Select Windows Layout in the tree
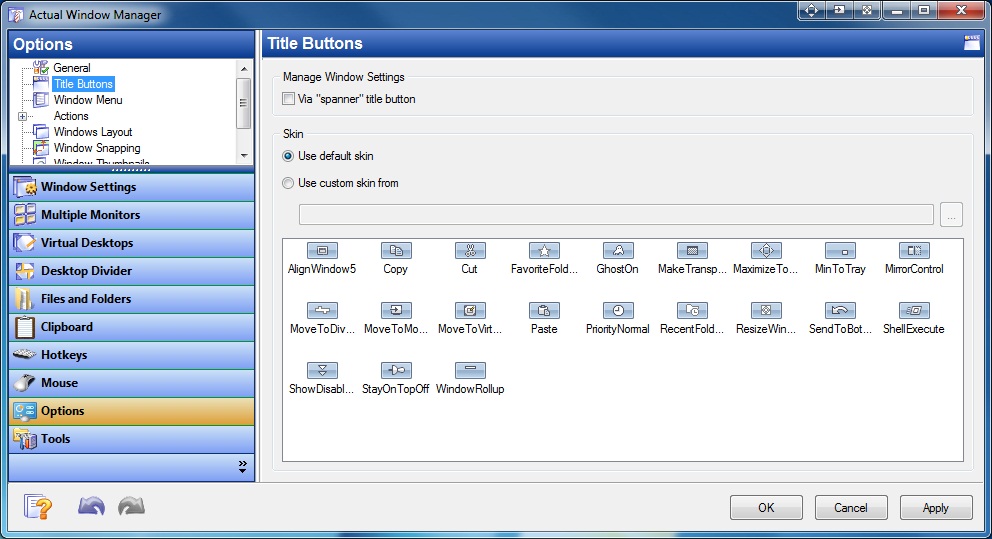Viewport: 992px width, 539px height. click(93, 132)
